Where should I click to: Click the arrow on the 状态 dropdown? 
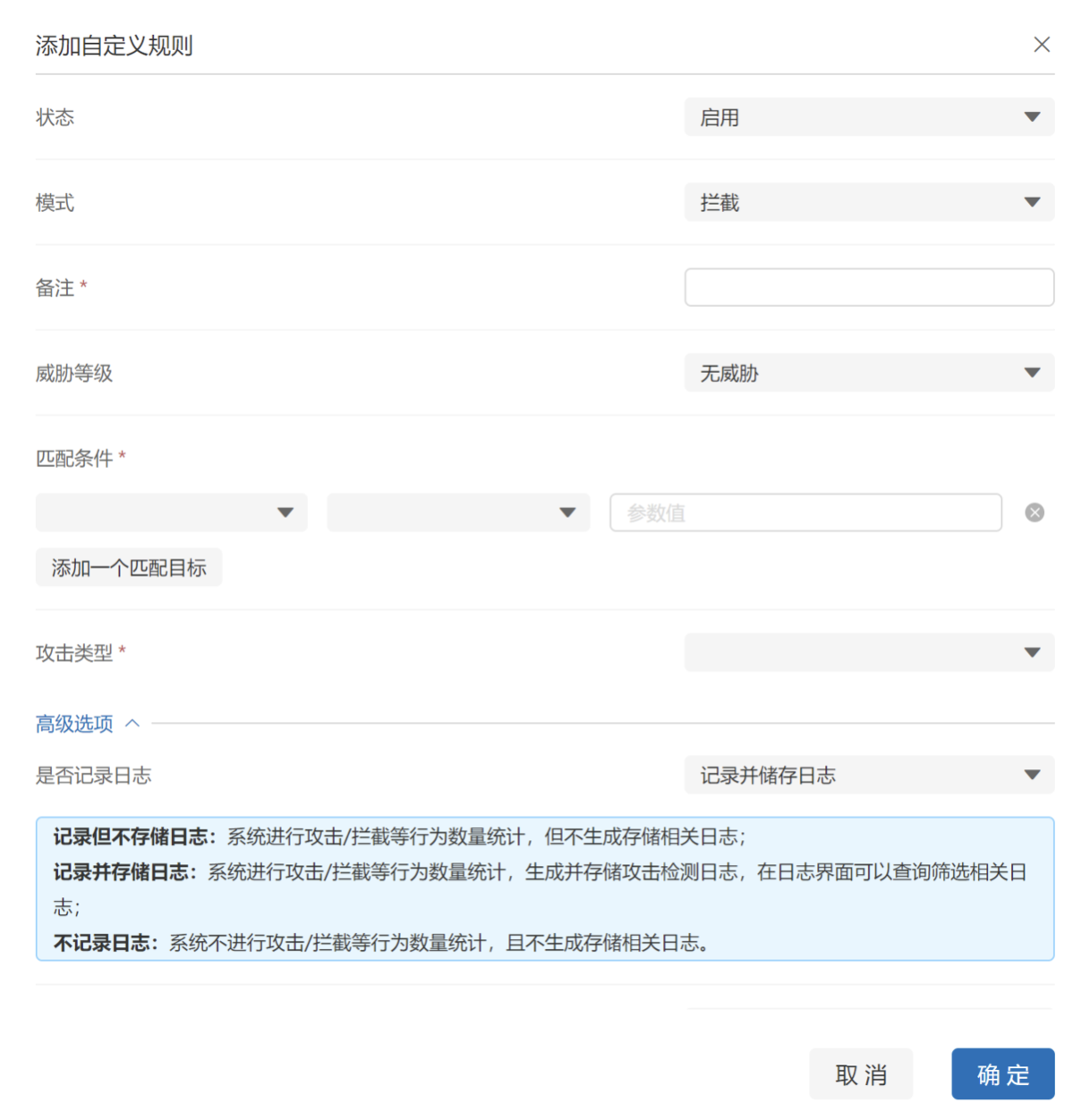point(1031,117)
